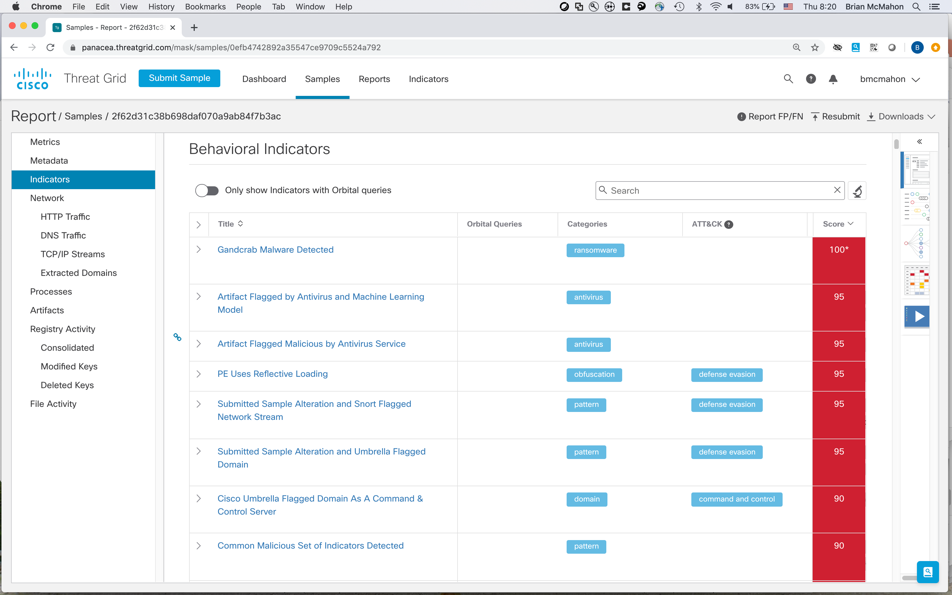This screenshot has width=952, height=595.
Task: Collapse the right panel with double-chevron icon
Action: click(920, 142)
